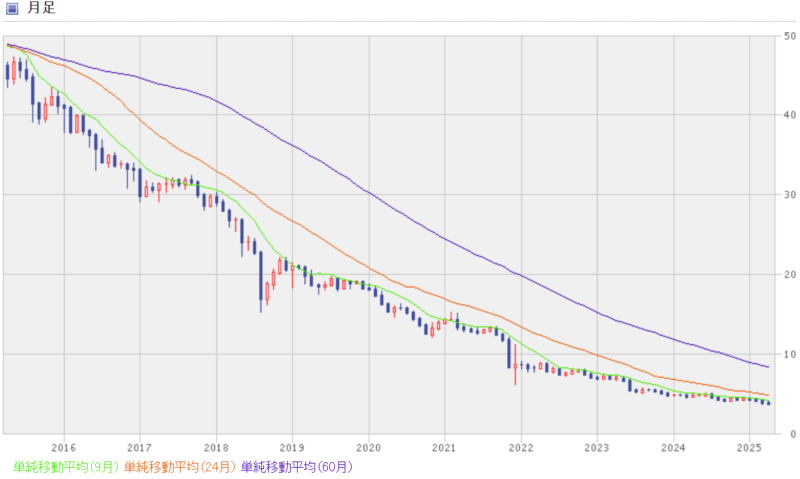800x479 pixels.
Task: Select the purple 単純移動平均(60月) legend label
Action: pos(297,466)
